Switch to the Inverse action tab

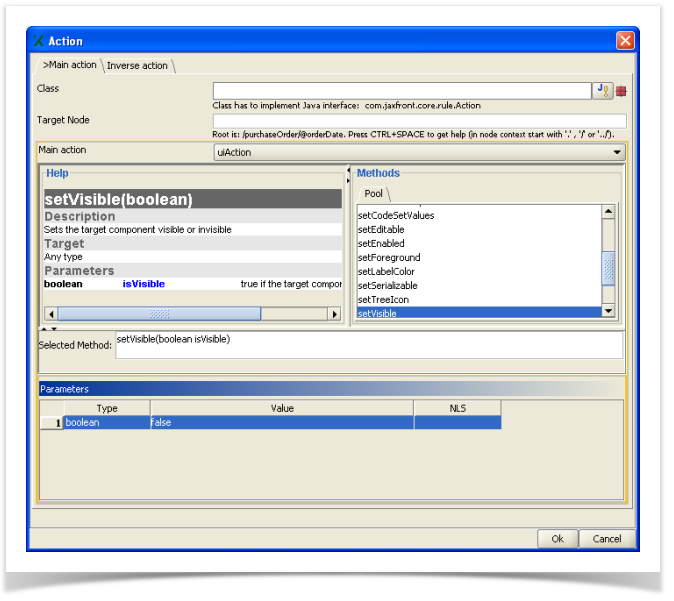(x=138, y=66)
